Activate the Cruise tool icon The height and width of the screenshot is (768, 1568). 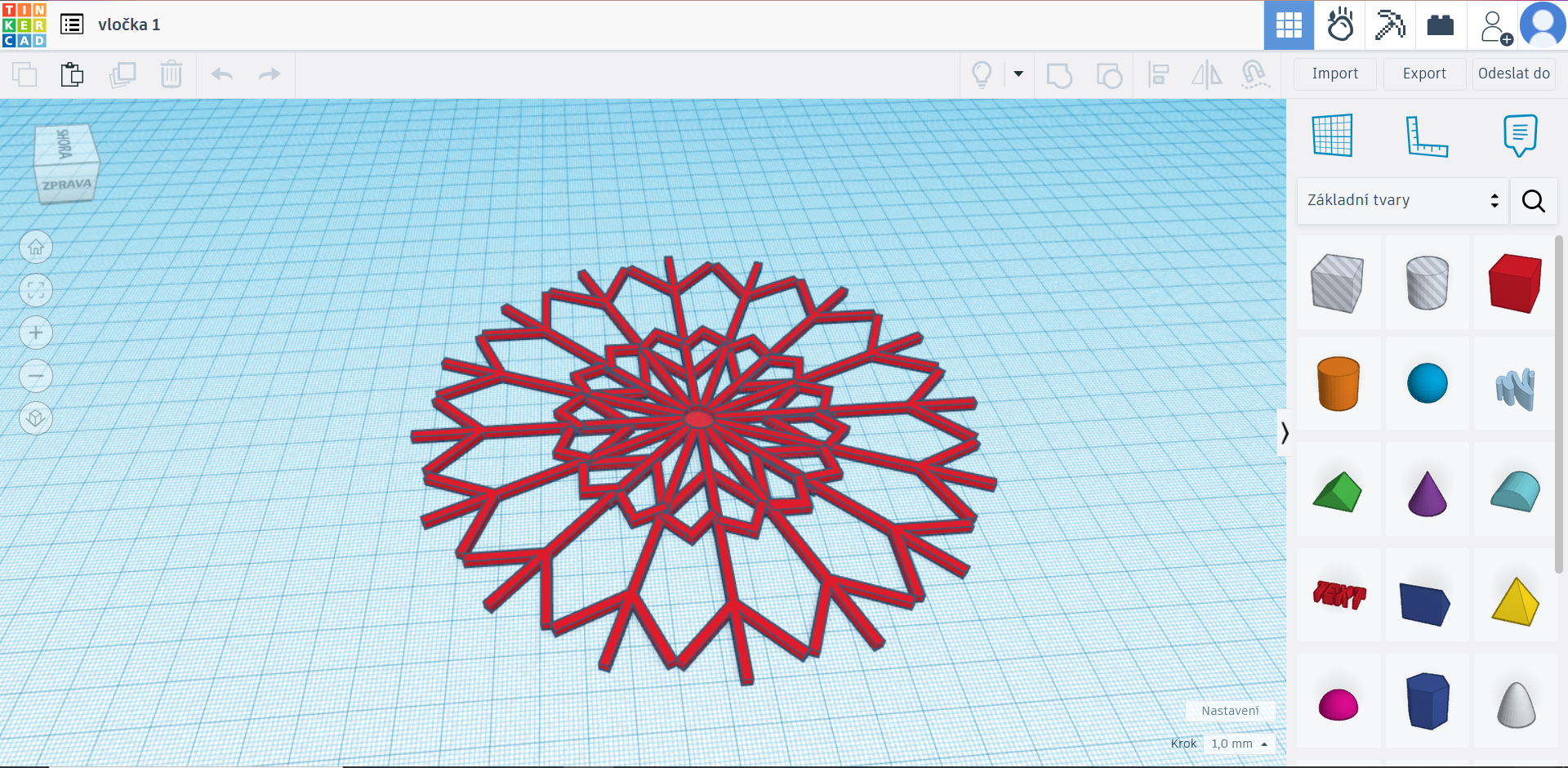(1255, 74)
